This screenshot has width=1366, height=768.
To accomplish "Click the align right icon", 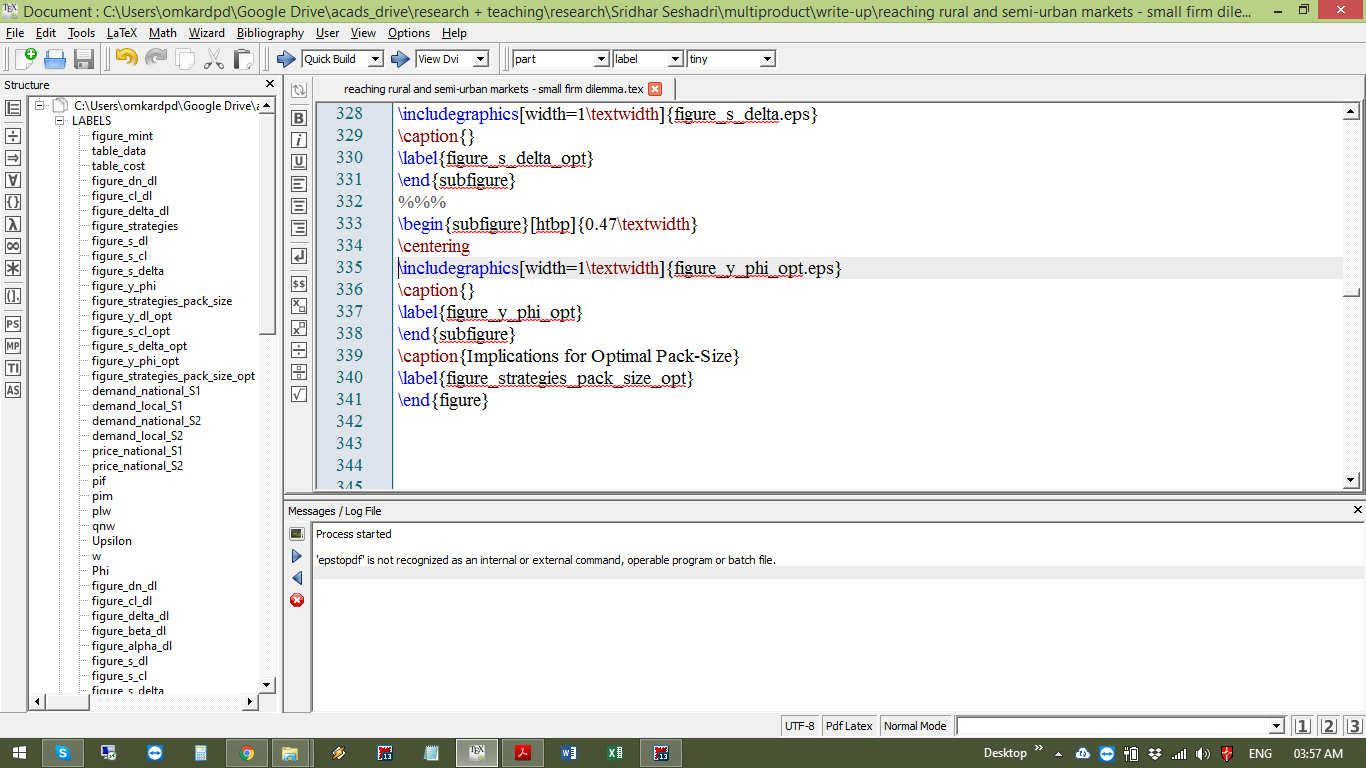I will (x=298, y=228).
